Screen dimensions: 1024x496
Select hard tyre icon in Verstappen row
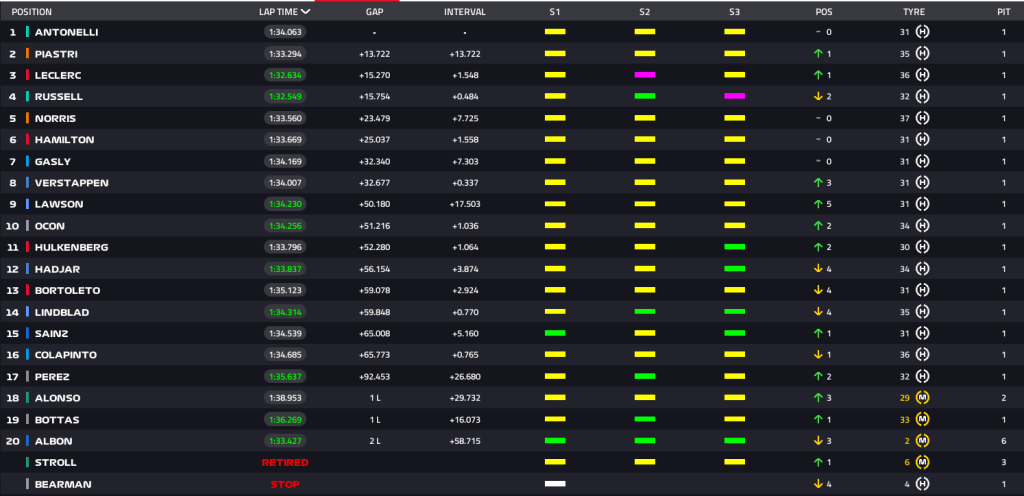923,183
